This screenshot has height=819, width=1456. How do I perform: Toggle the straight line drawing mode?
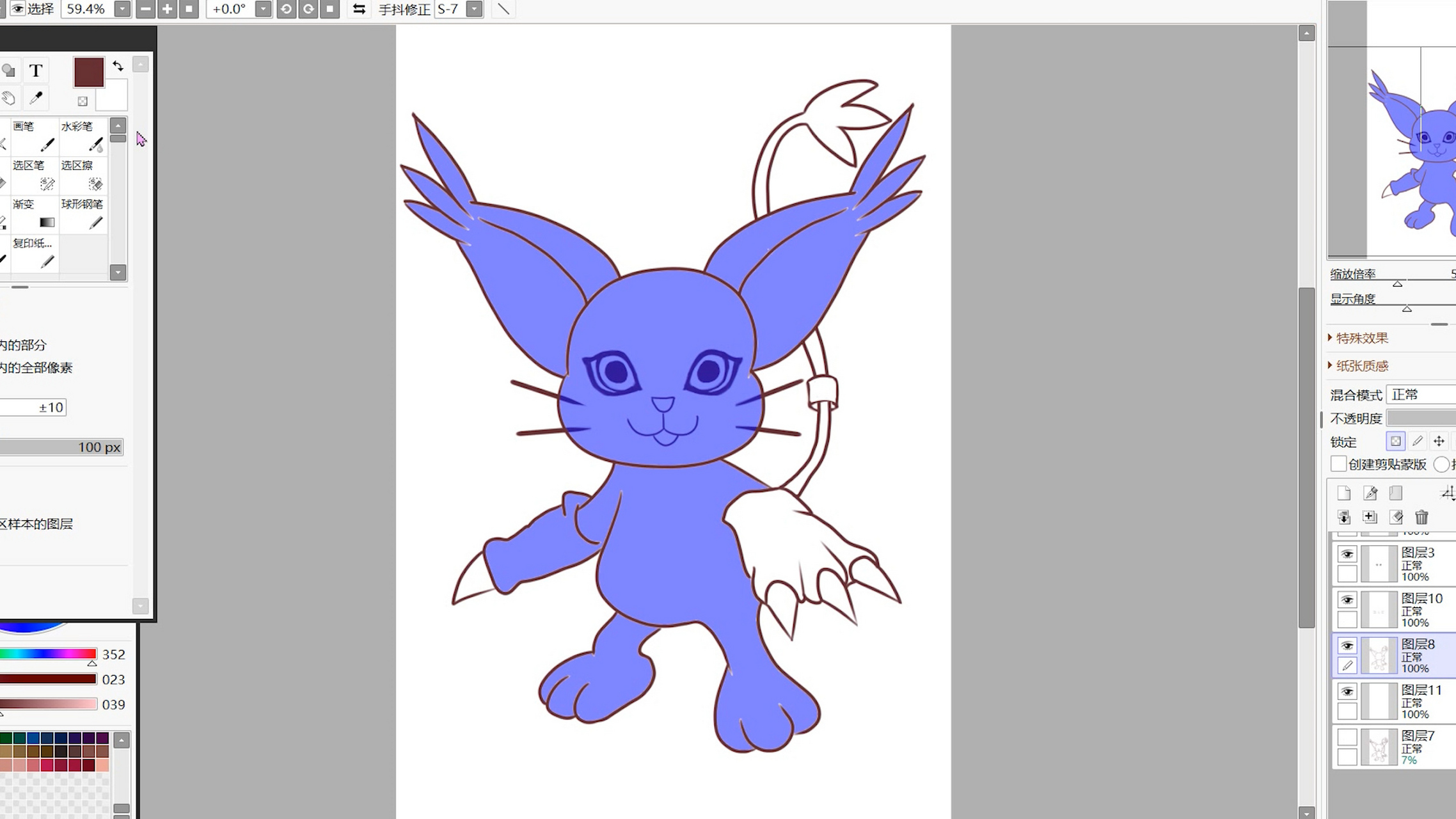503,9
